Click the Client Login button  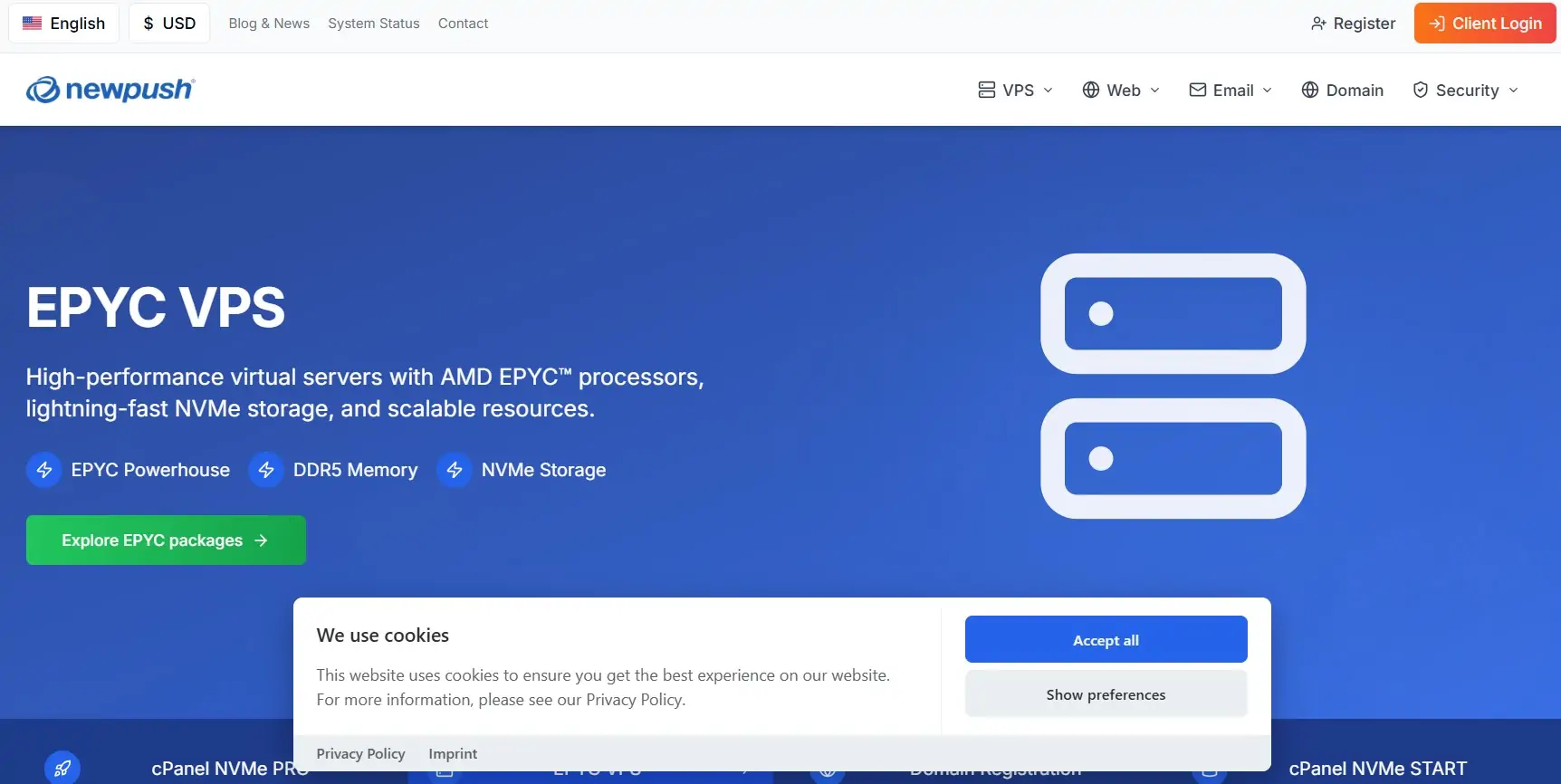pyautogui.click(x=1485, y=24)
